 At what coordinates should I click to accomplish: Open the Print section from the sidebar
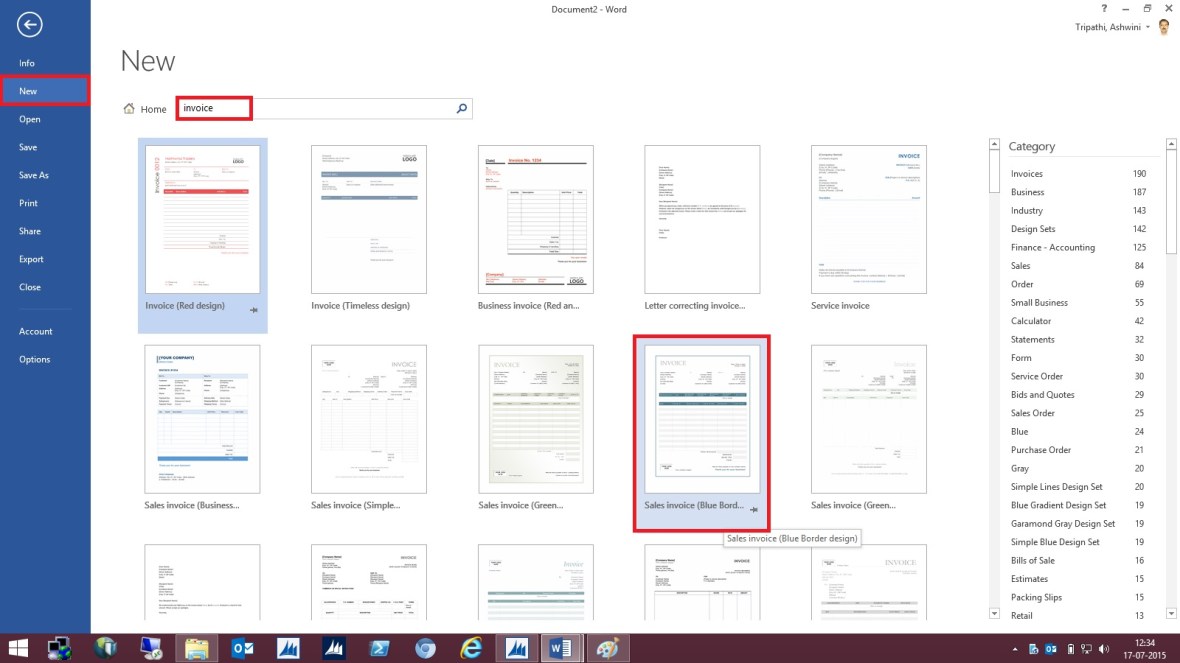(30, 203)
